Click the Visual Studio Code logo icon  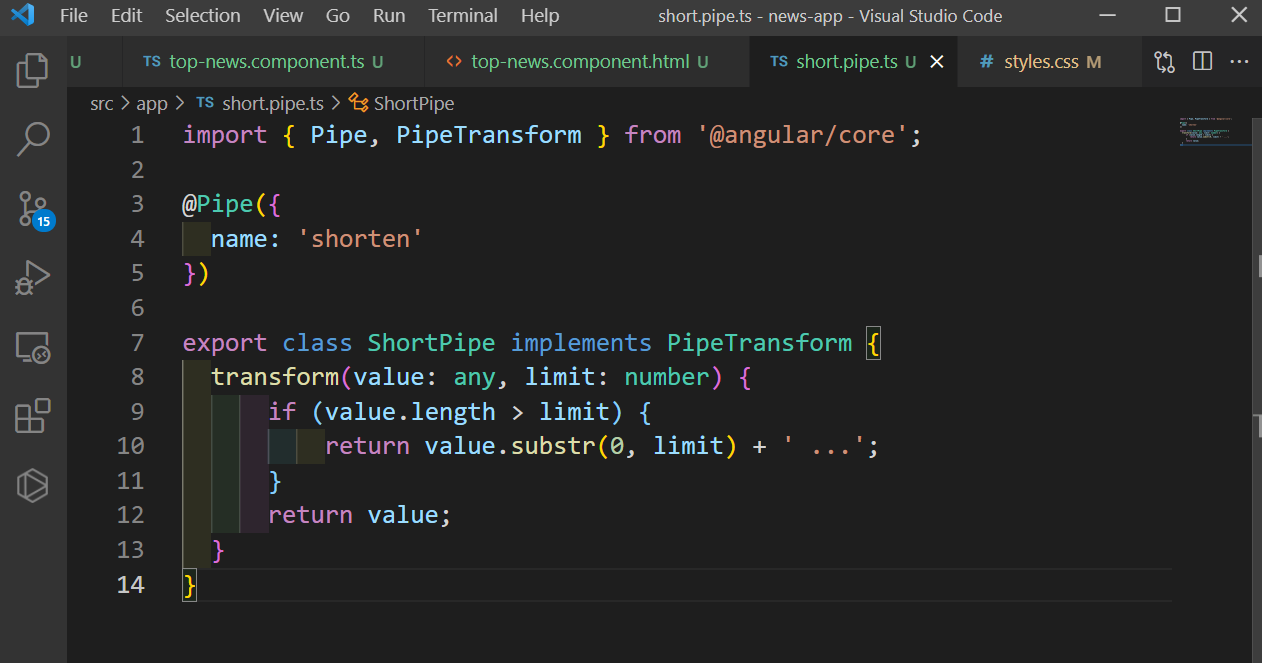(x=23, y=15)
